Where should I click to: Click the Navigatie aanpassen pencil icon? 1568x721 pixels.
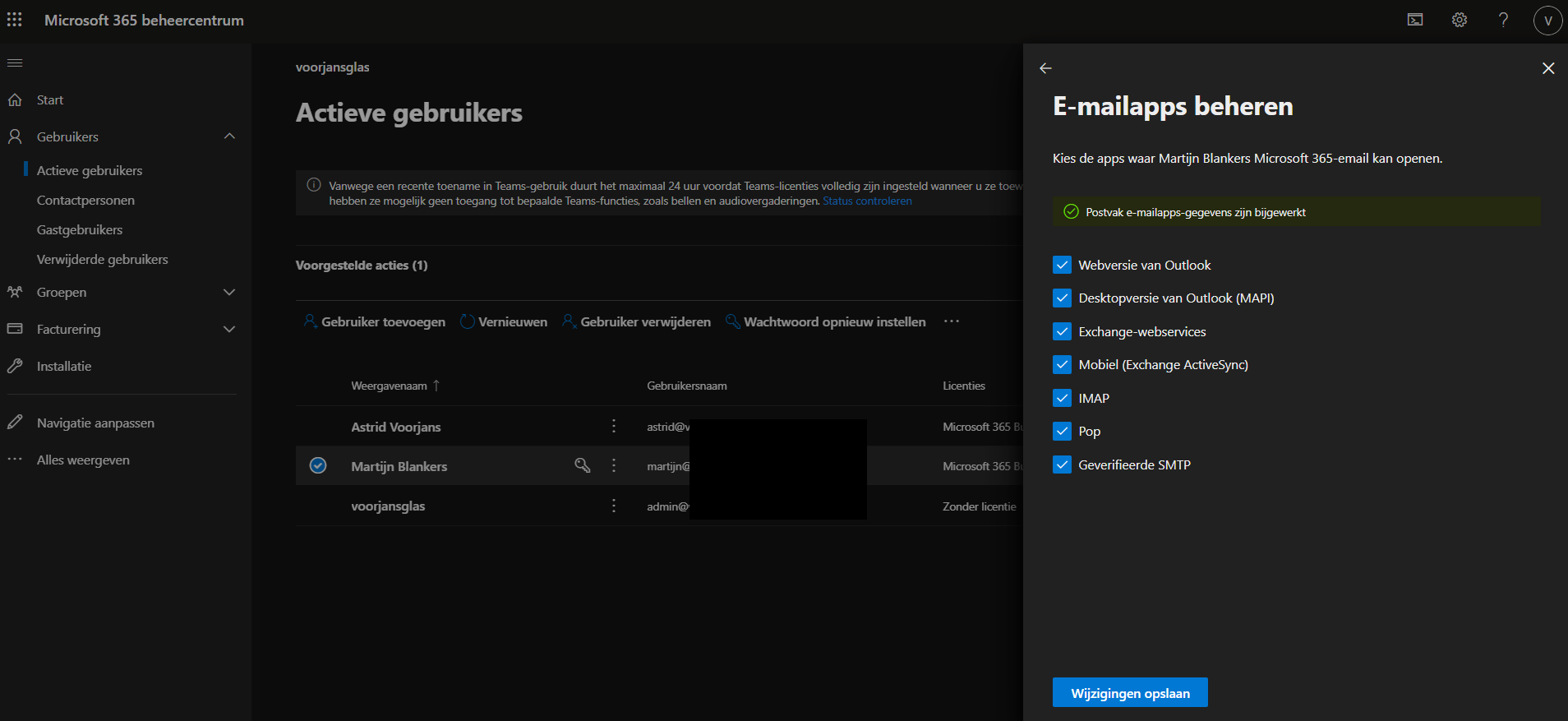[x=15, y=423]
